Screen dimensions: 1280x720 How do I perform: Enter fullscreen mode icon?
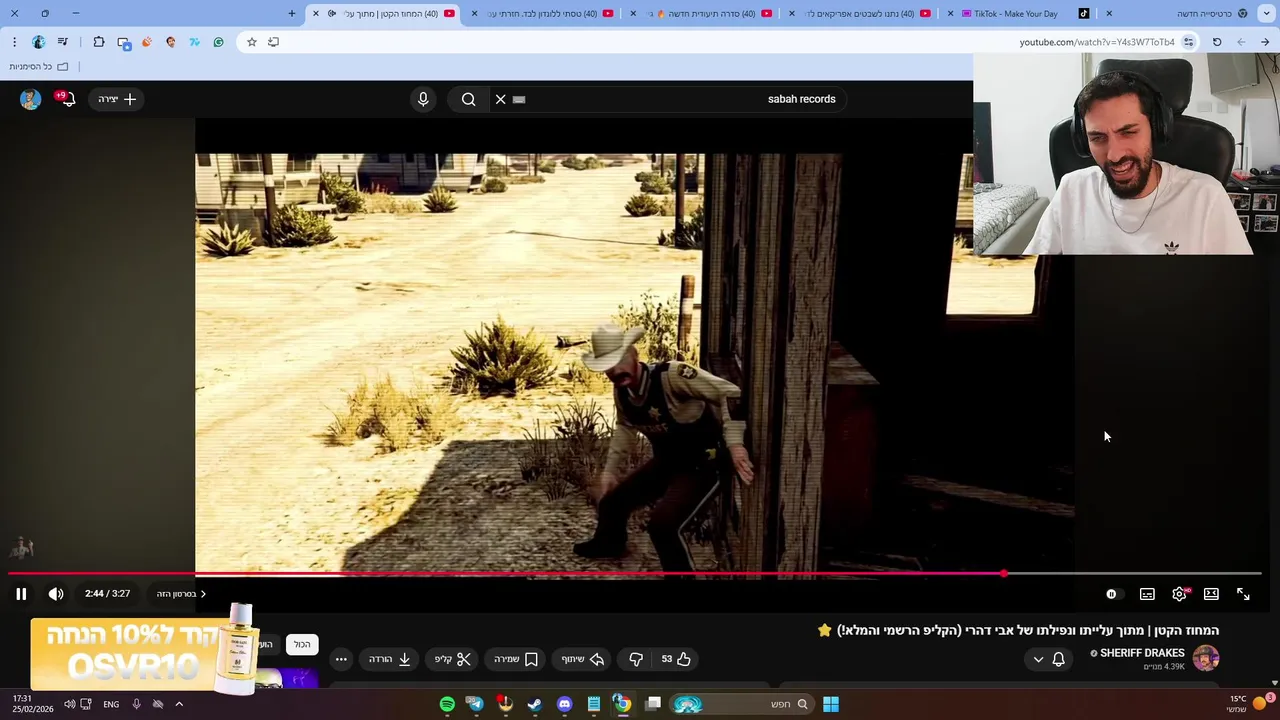1243,594
